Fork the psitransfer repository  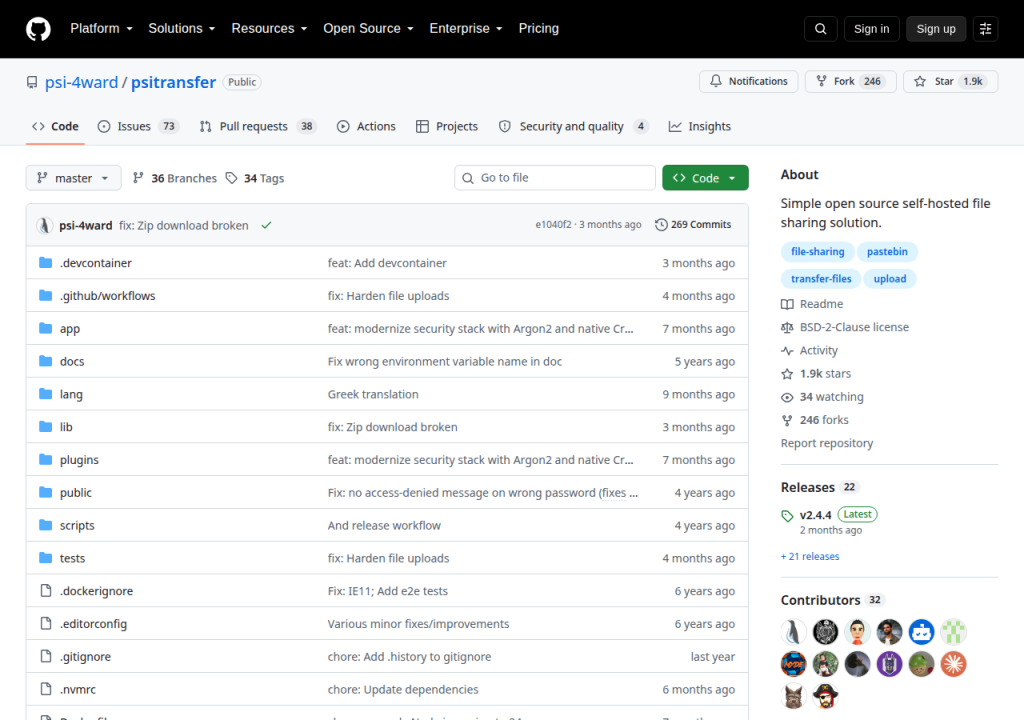850,82
